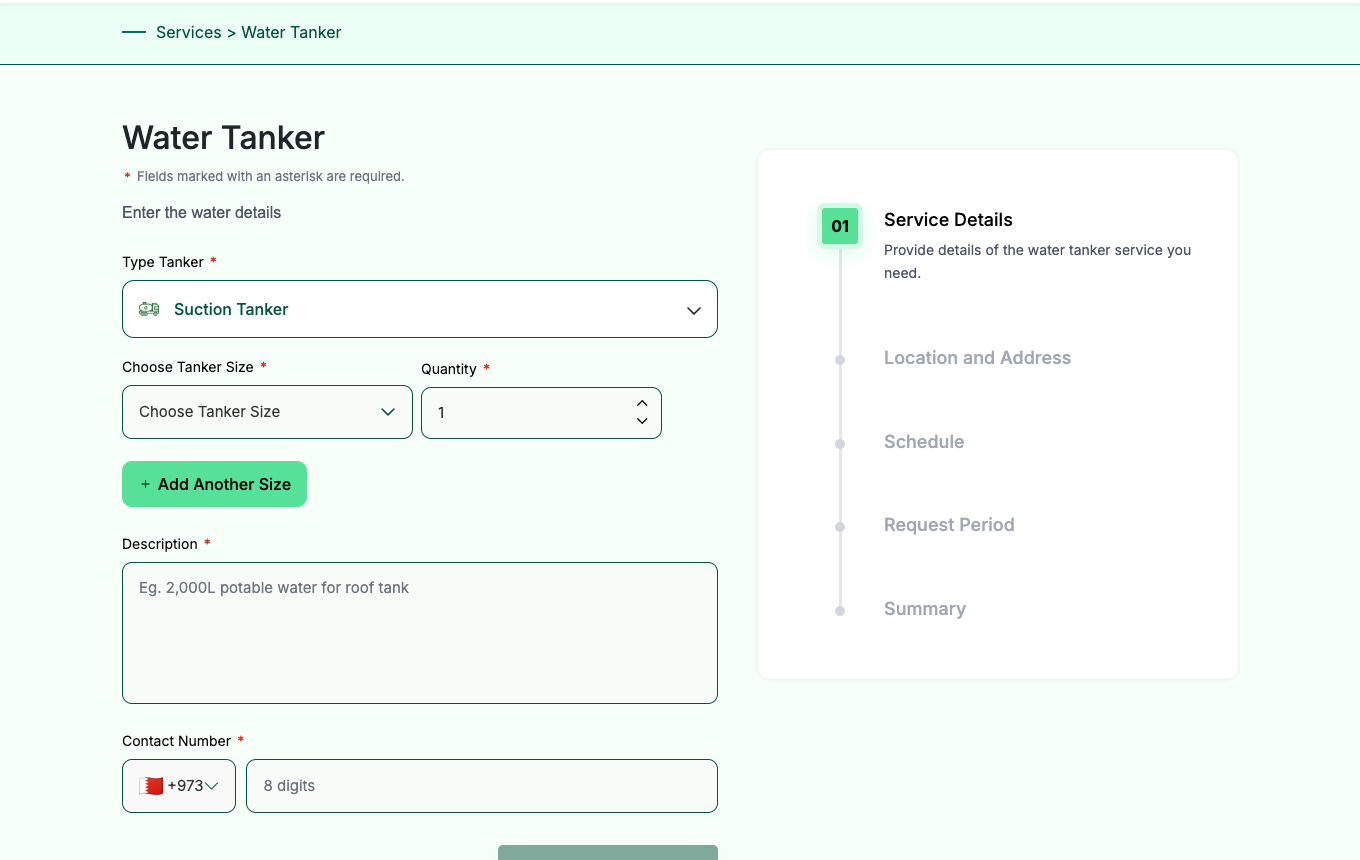
Task: Open the Choose Tanker Size dropdown
Action: tap(267, 412)
